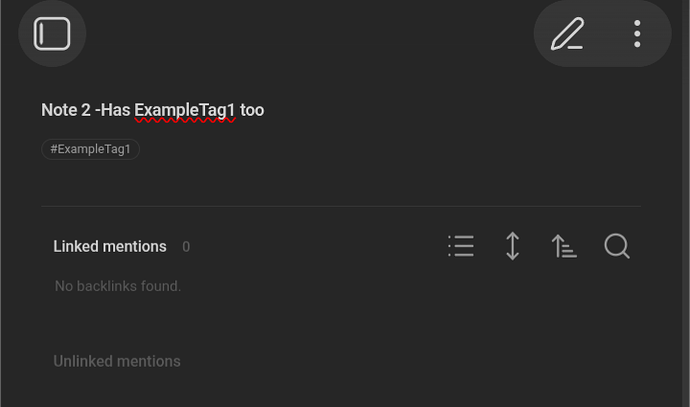690x407 pixels.
Task: Toggle the left sidebar panel icon
Action: click(x=52, y=34)
